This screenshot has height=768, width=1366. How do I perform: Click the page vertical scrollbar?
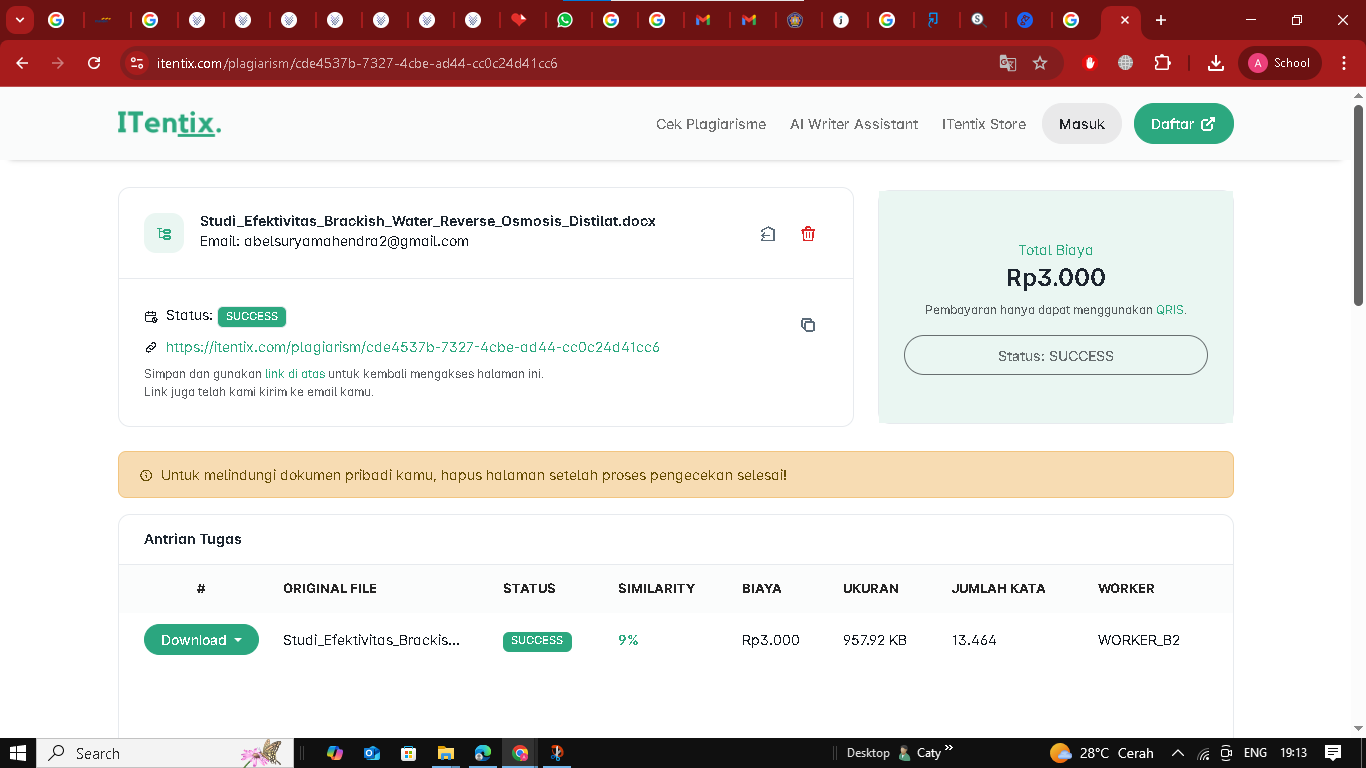1358,205
